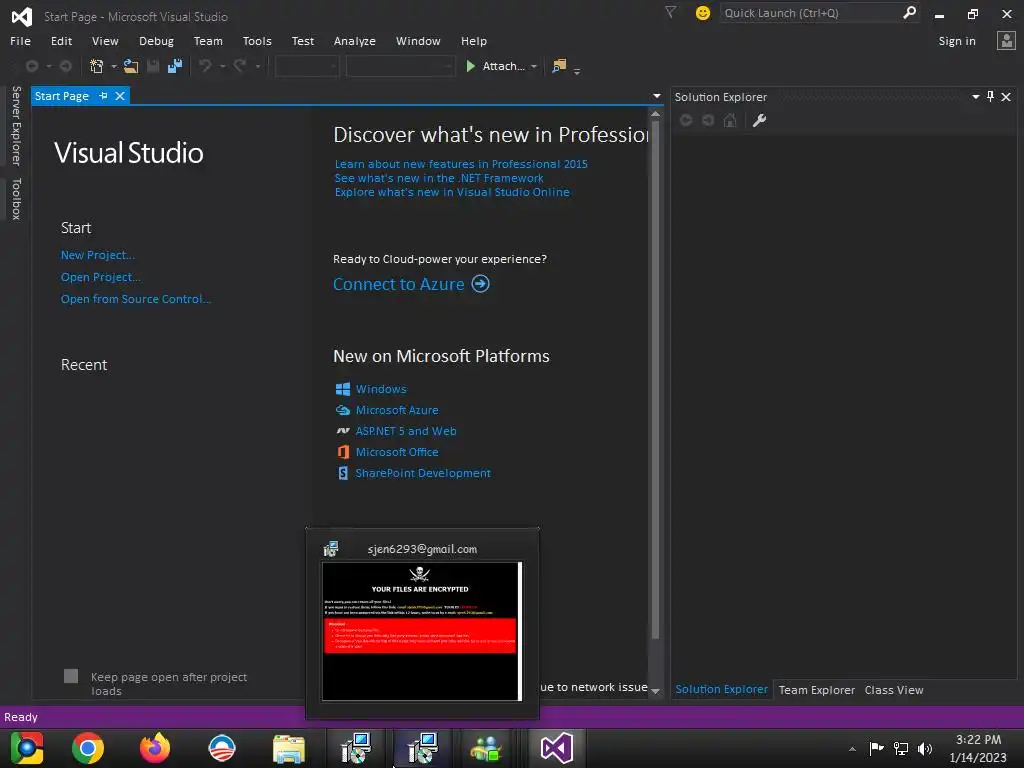Click the Quick Launch magnifier icon
This screenshot has width=1024, height=768.
pyautogui.click(x=909, y=12)
